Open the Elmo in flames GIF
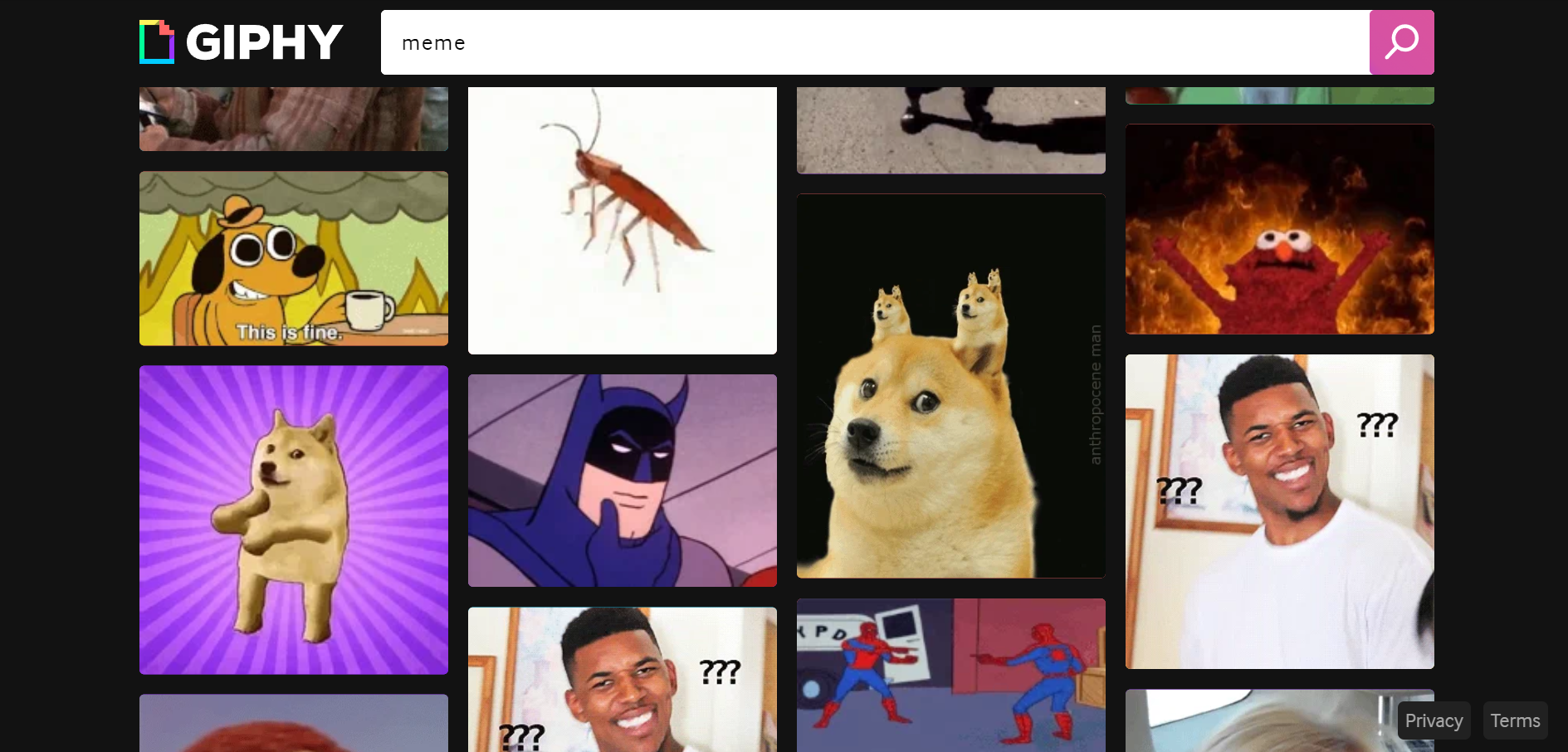Screen dimensions: 1568x752 [x=1280, y=229]
